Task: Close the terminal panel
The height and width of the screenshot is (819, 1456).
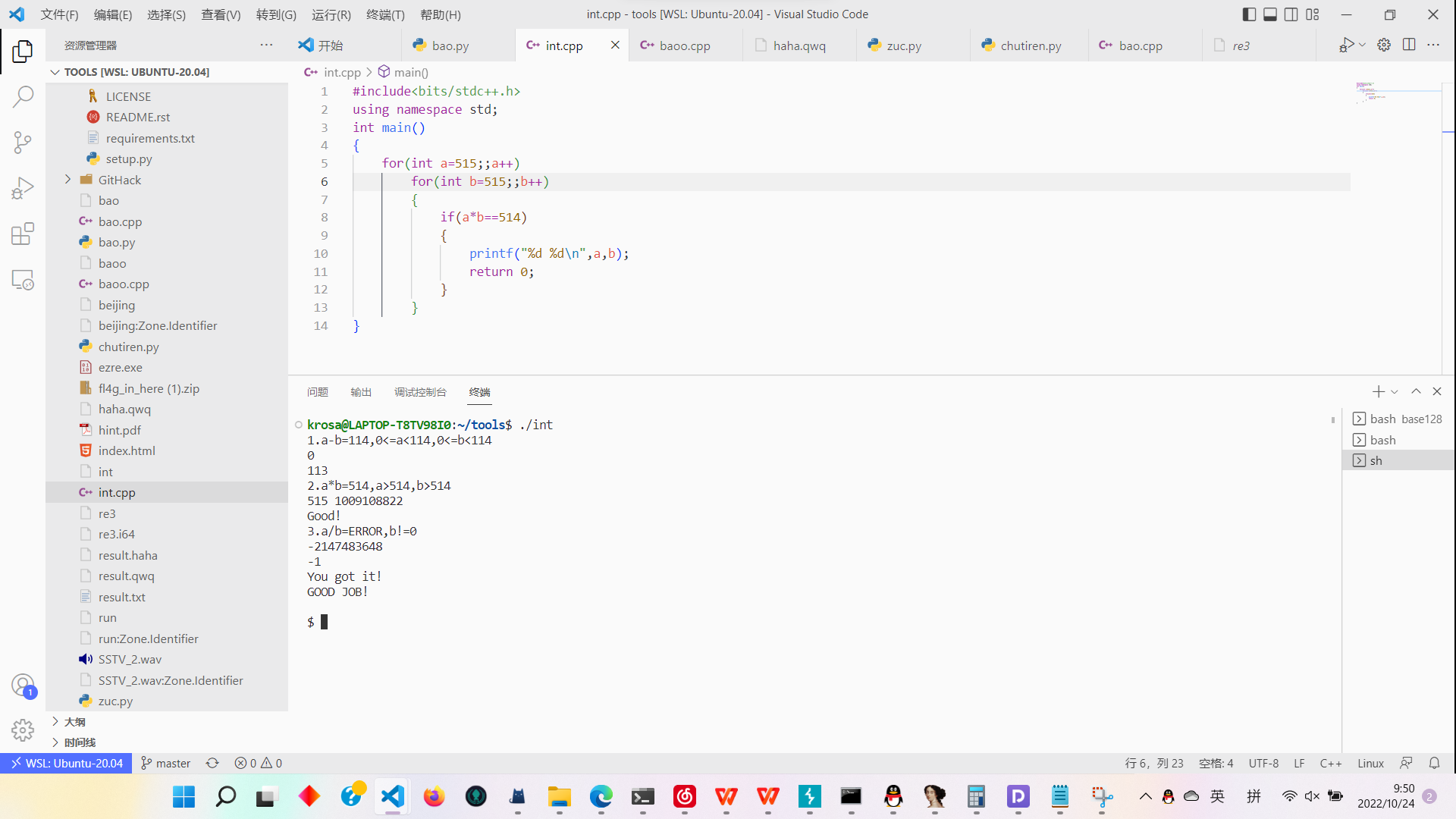Action: pos(1437,391)
